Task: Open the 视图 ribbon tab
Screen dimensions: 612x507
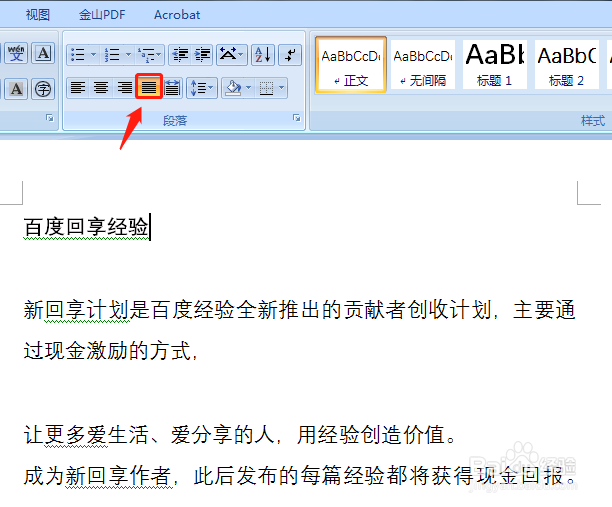Action: 37,15
